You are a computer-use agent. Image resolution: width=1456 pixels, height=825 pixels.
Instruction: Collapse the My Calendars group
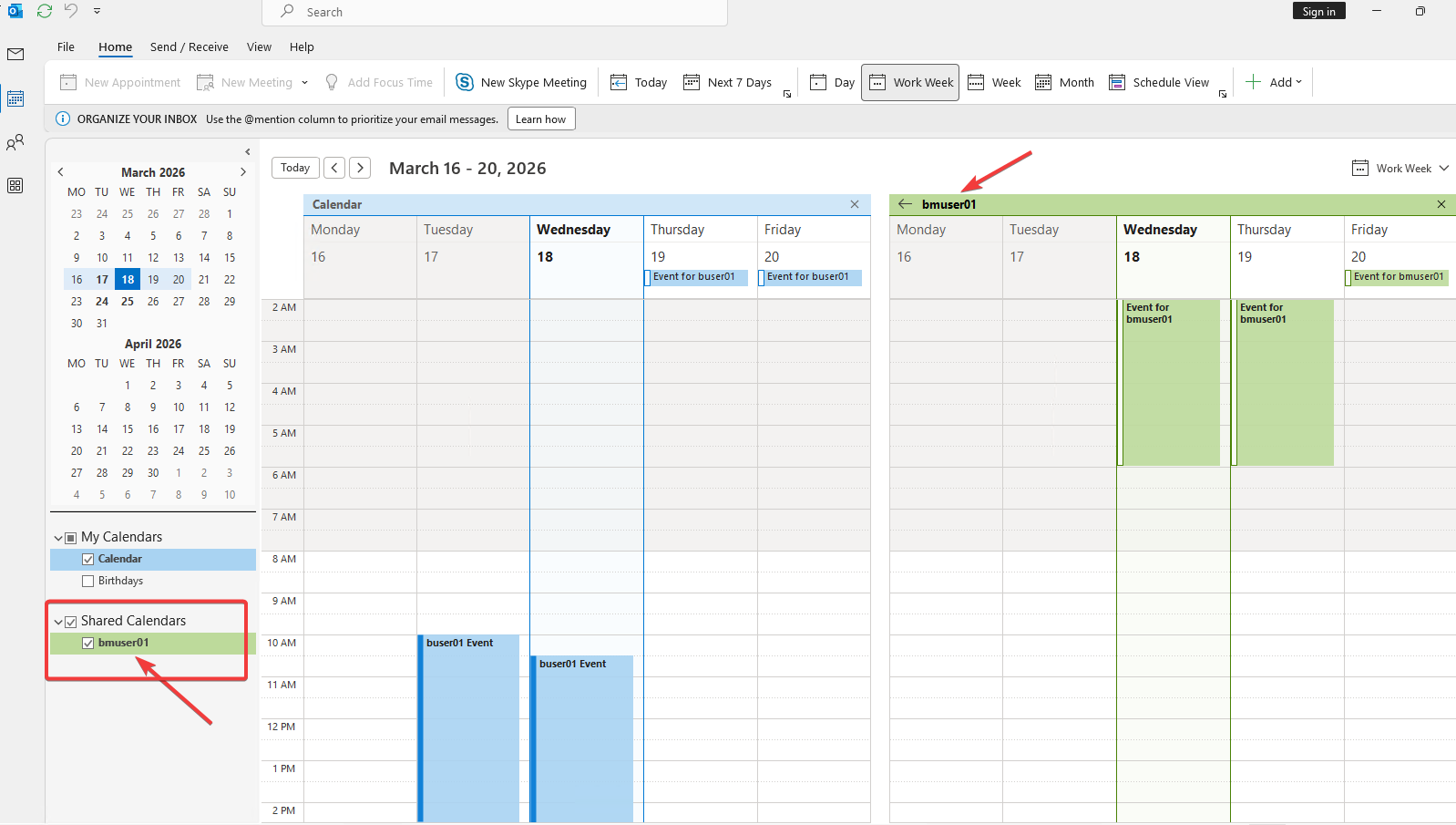pyautogui.click(x=59, y=538)
